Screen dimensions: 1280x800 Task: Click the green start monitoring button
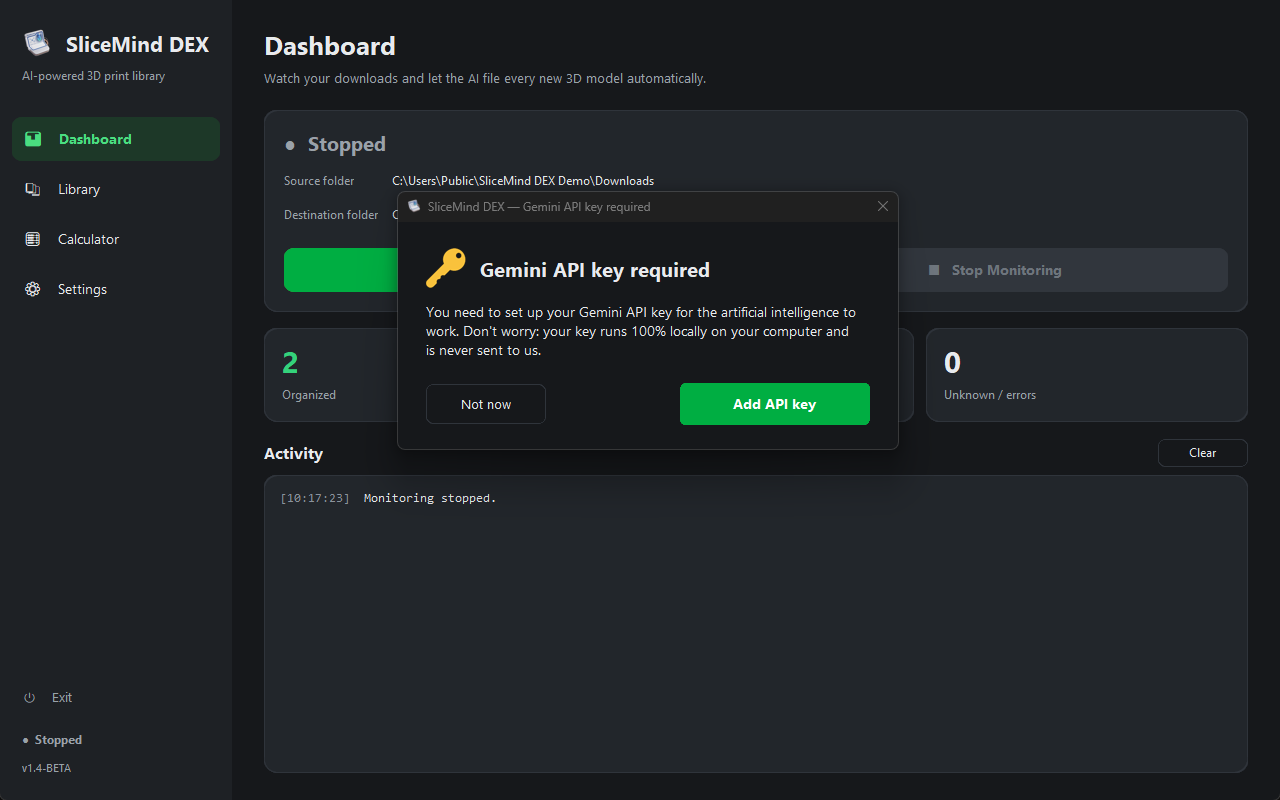pos(341,270)
